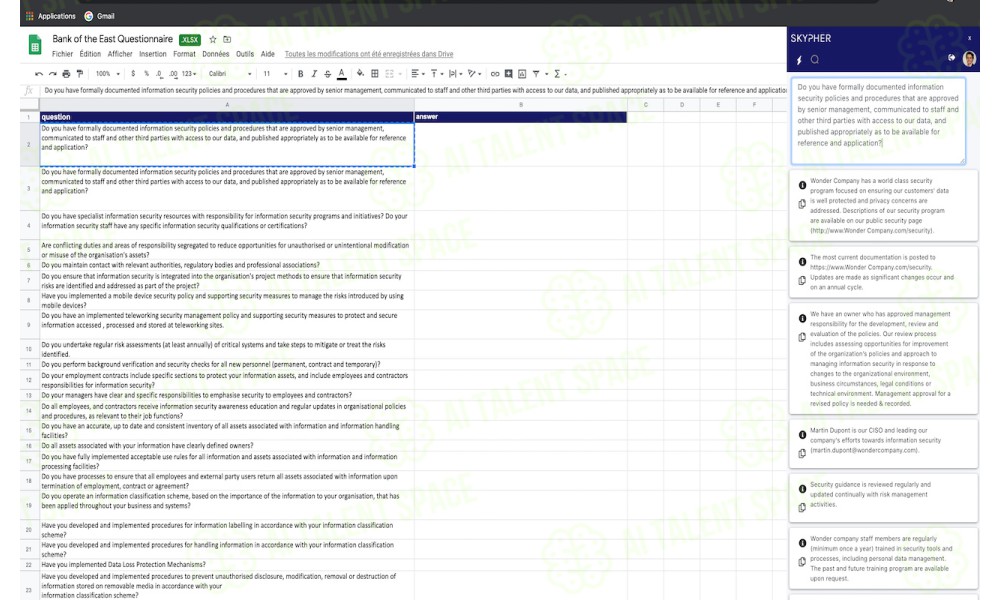The image size is (1000, 600).
Task: Show info for 'Martin Dupont is our CISO' answer
Action: pyautogui.click(x=802, y=435)
